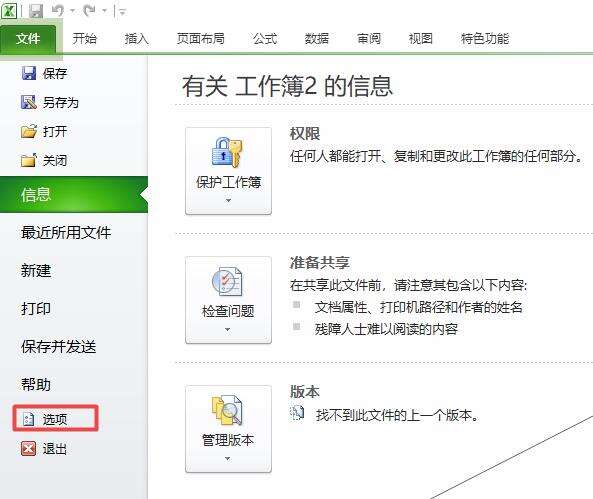Switch to the 插入 ribbon tab
Image resolution: width=593 pixels, height=499 pixels.
(137, 39)
